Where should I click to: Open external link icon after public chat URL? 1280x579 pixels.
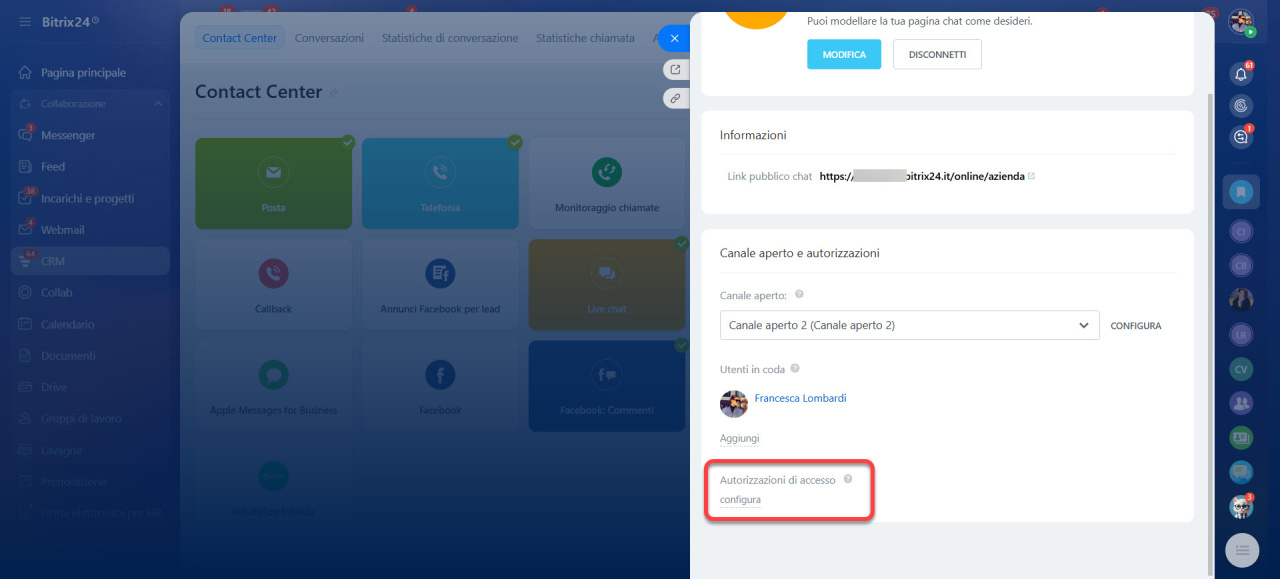(1031, 176)
